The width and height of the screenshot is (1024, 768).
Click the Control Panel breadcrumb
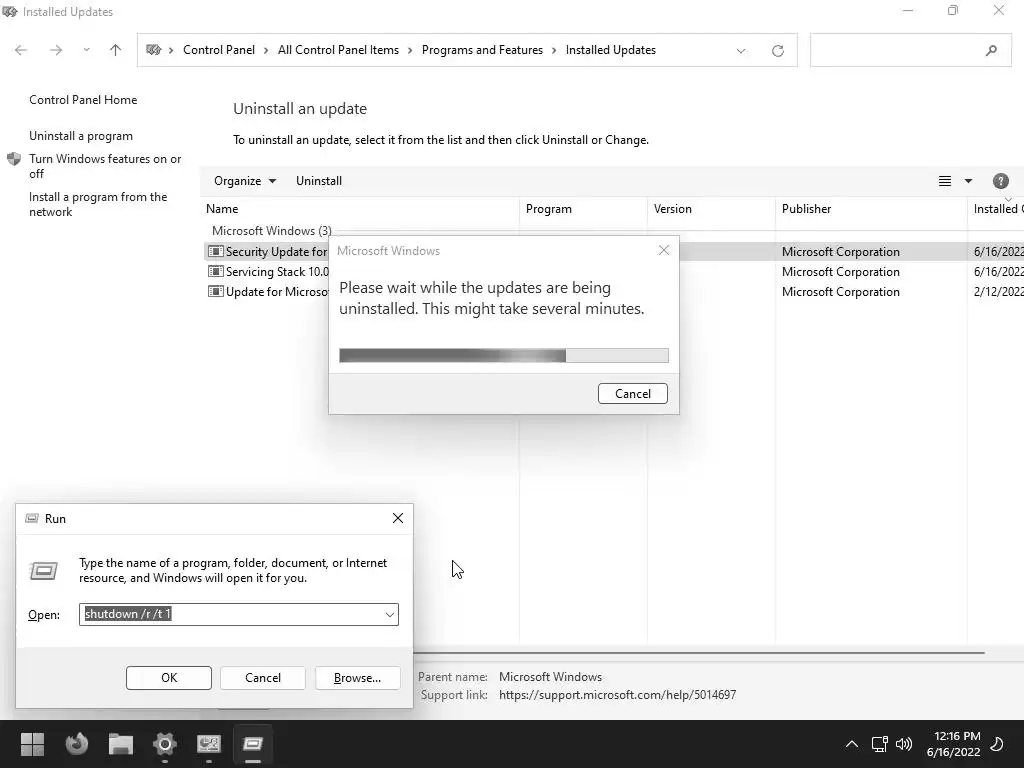point(219,50)
